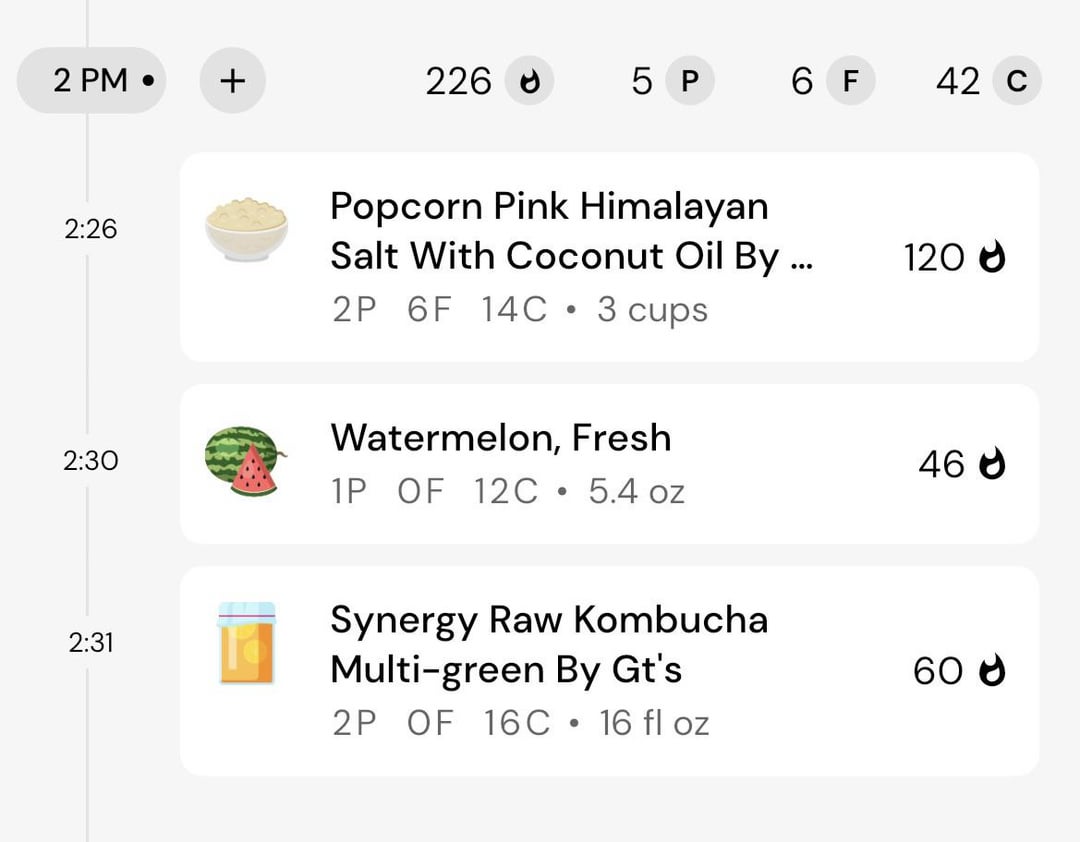Click the flame icon beside 60 calories
1080x842 pixels.
coord(992,671)
